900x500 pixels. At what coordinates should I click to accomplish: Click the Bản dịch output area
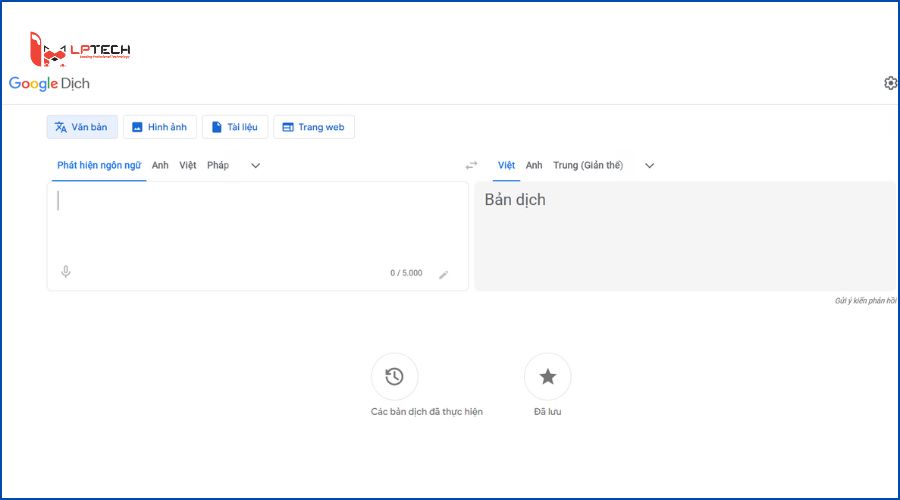point(685,236)
